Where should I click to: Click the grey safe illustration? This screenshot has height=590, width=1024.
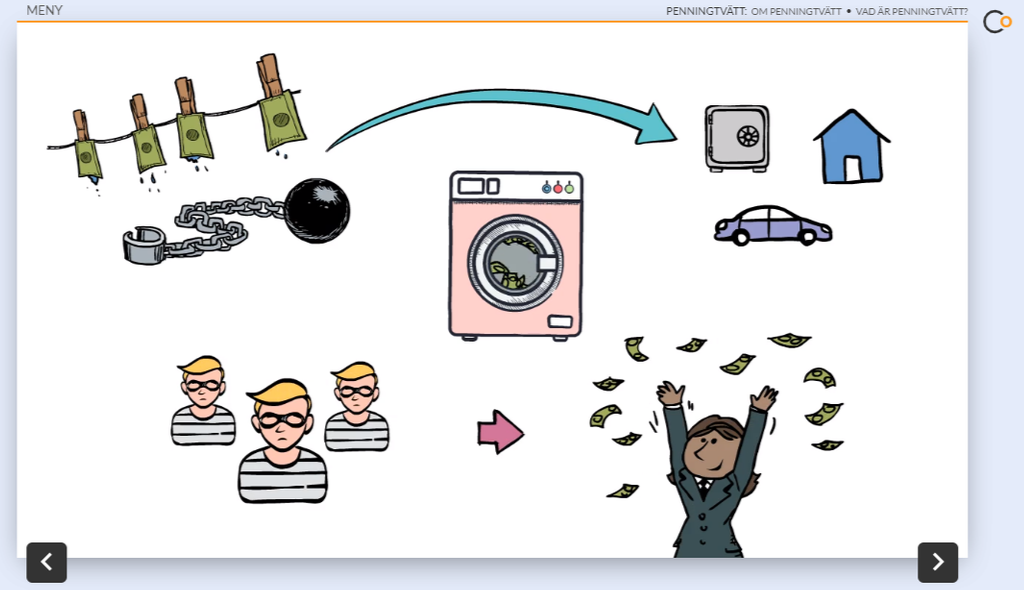pyautogui.click(x=737, y=139)
